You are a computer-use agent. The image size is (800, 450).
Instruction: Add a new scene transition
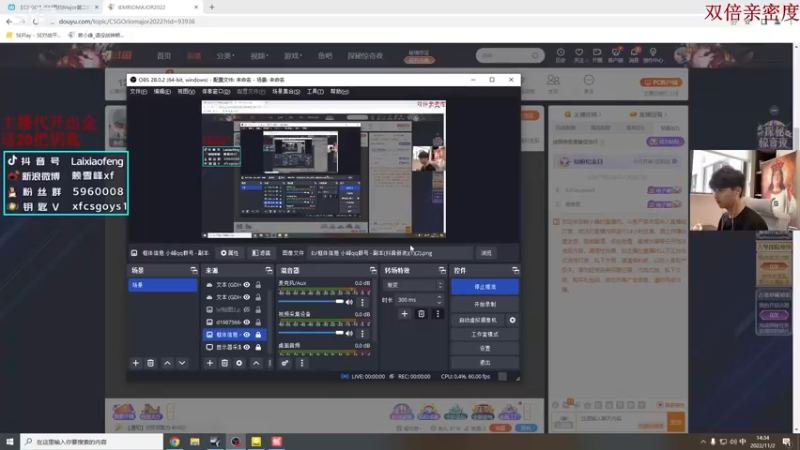click(405, 314)
